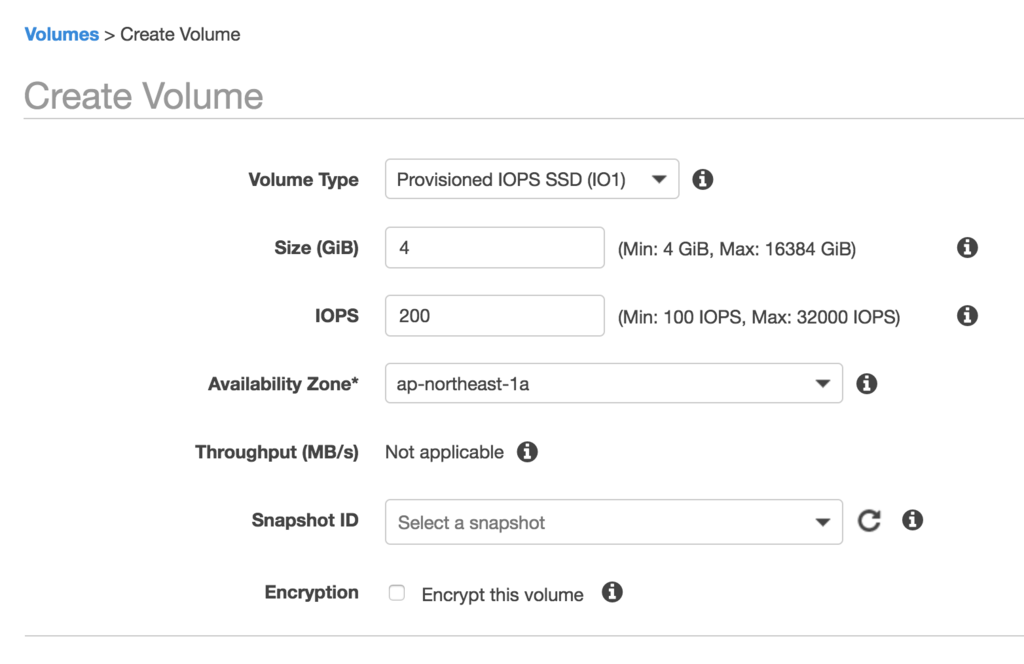Click the Create Volume page heading
Viewport: 1024px width, 664px height.
143,96
